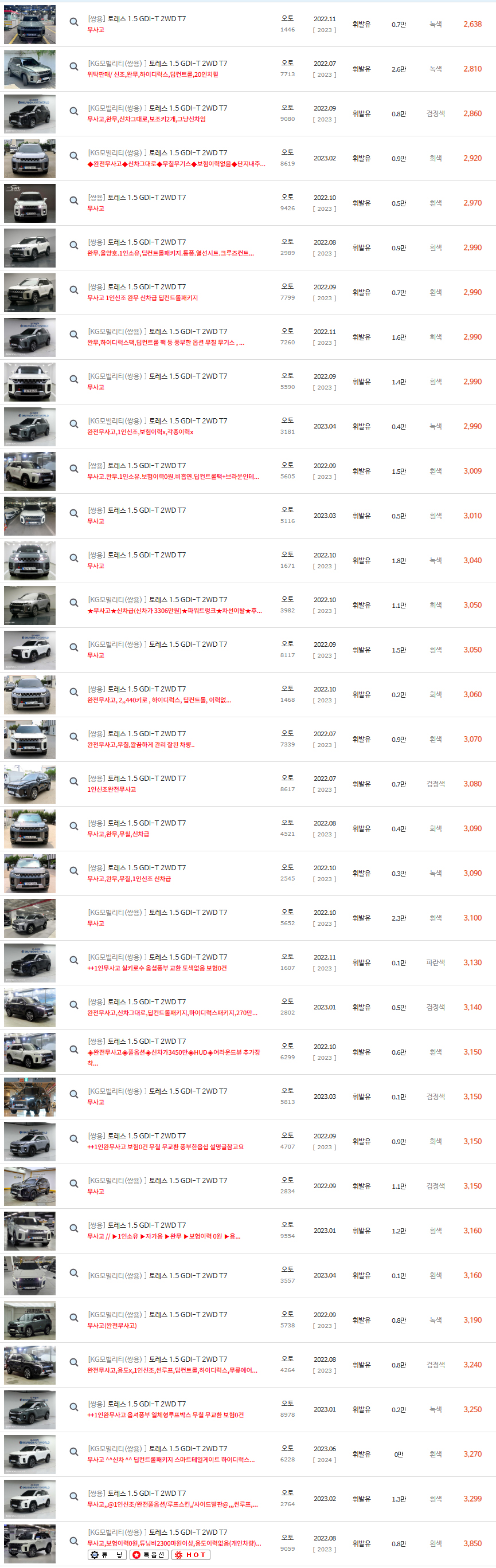Click magnifier icon for the 2,638 listing
Image resolution: width=496 pixels, height=1568 pixels.
click(74, 22)
